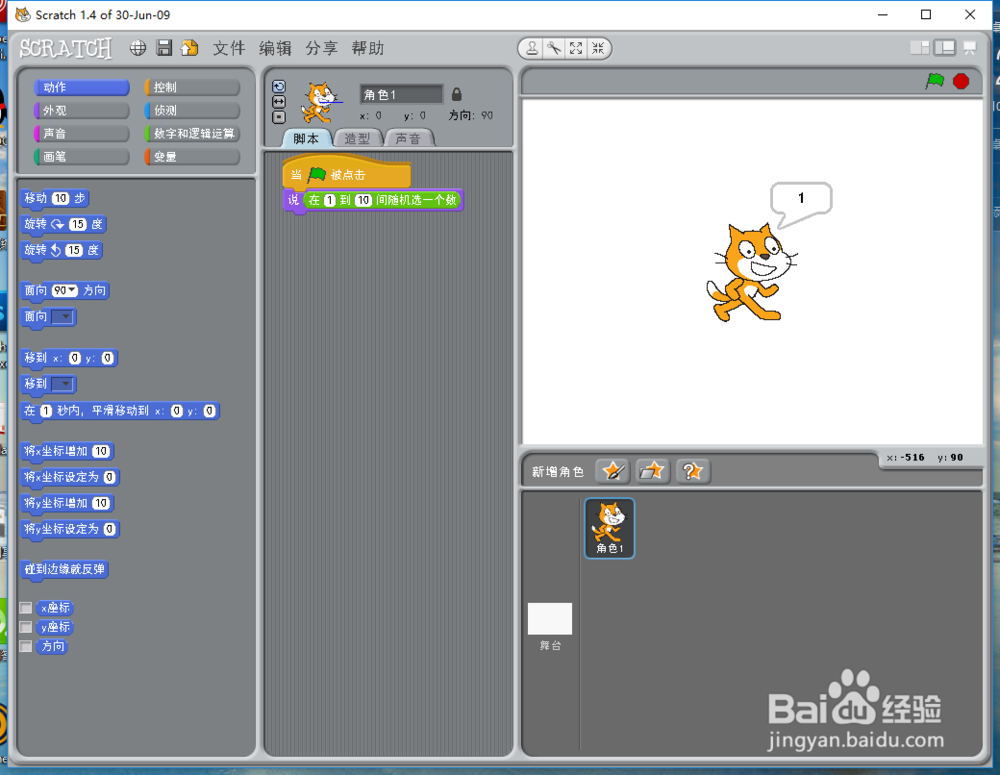
Task: Open presentation mode with the stage icon
Action: 968,47
